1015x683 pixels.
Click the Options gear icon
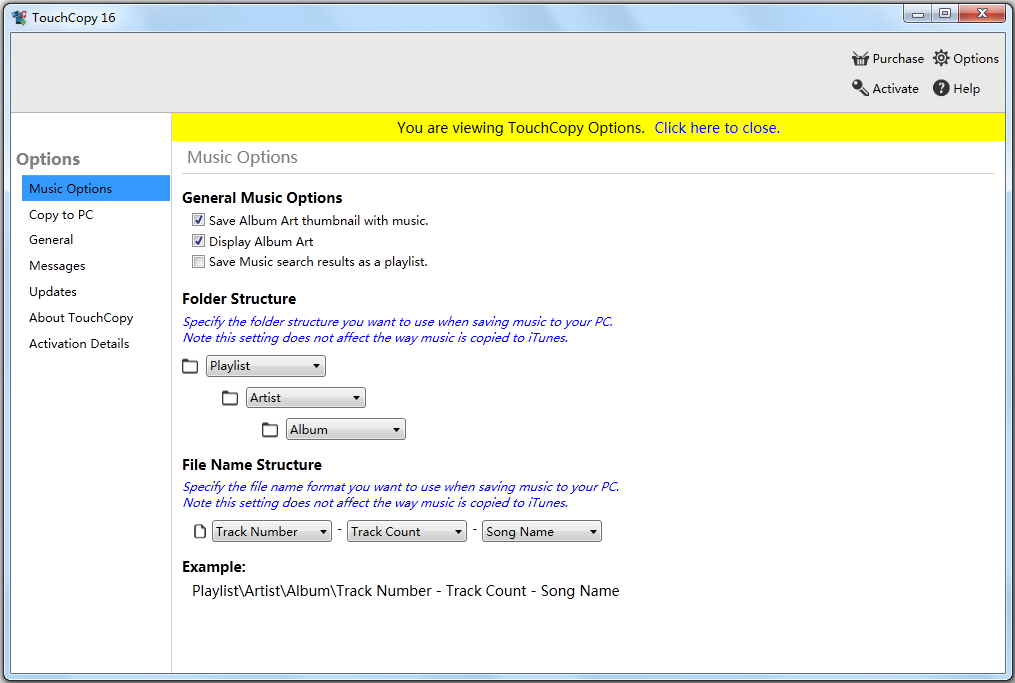pyautogui.click(x=941, y=58)
